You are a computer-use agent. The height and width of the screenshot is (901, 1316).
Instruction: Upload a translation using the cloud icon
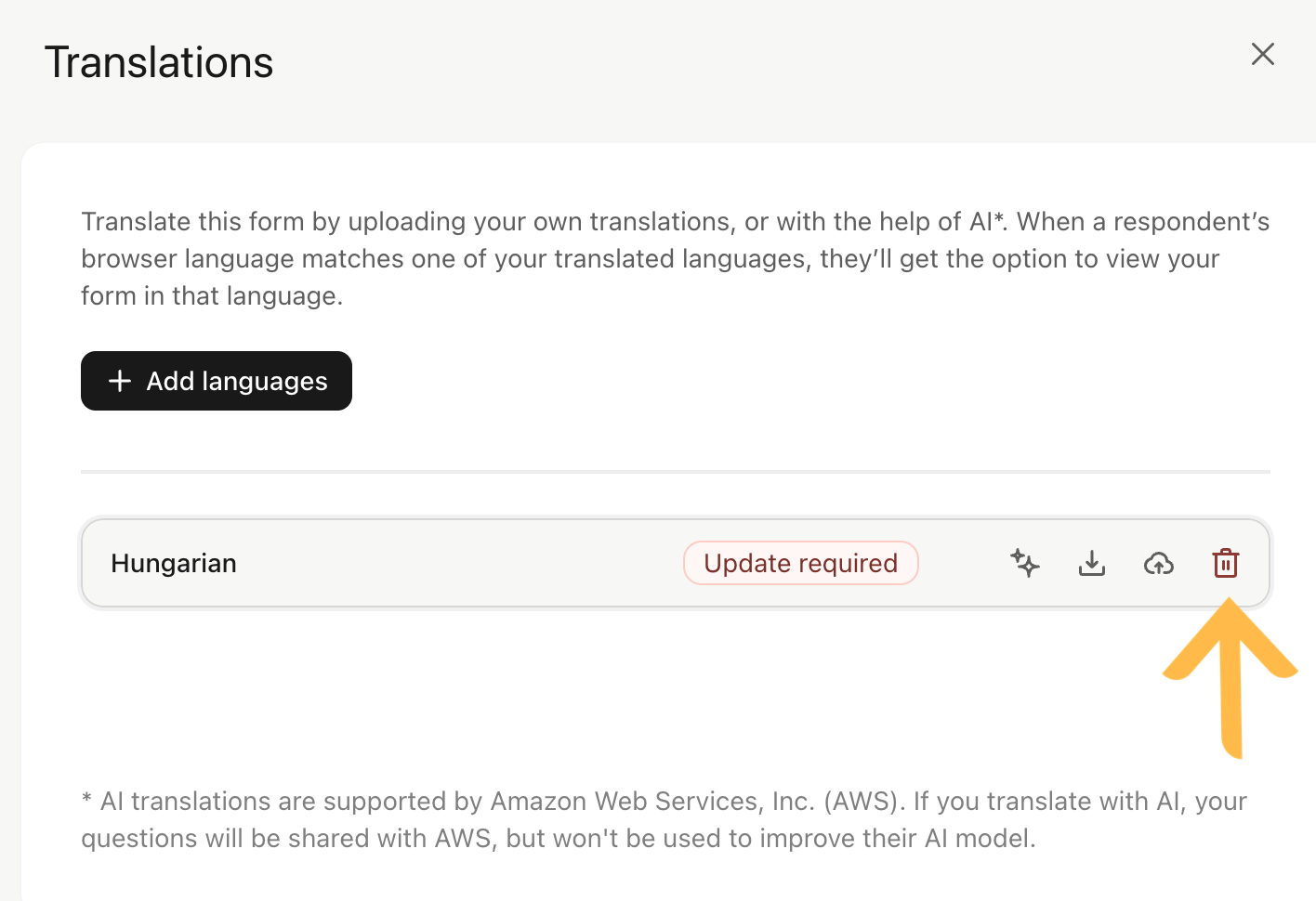coord(1159,563)
